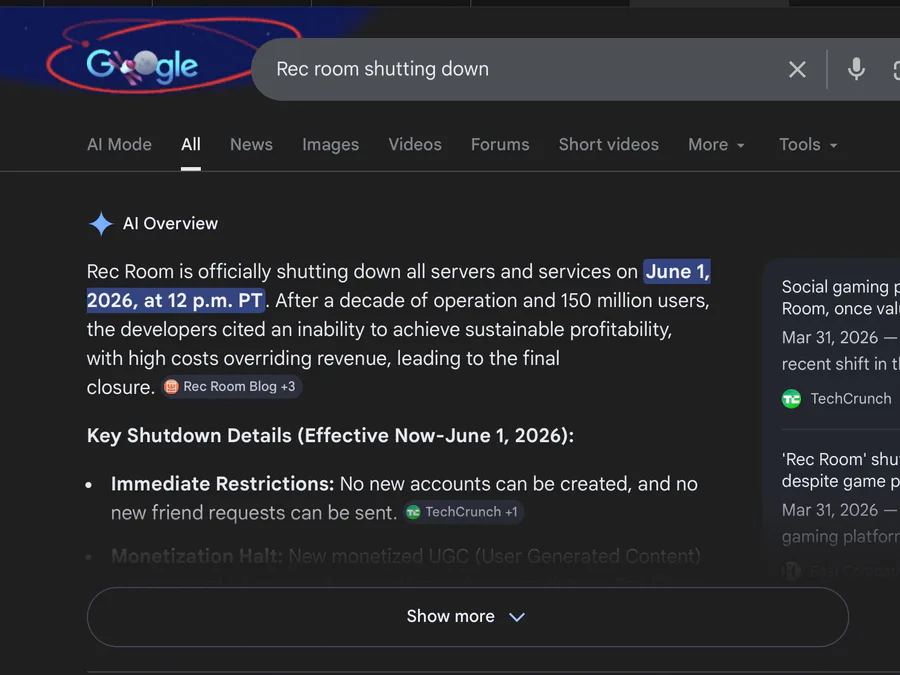Open the Rec Room Blog +3 source chip

coord(231,387)
